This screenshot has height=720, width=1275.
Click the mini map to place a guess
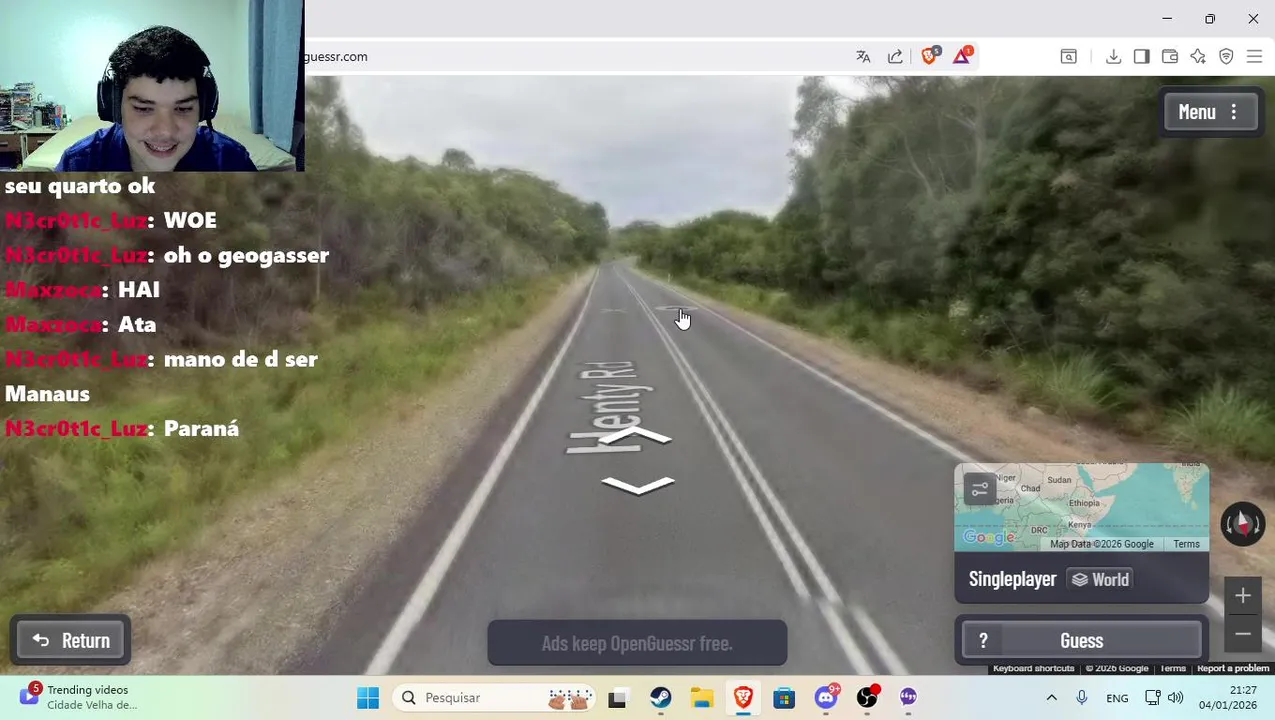coord(1081,507)
